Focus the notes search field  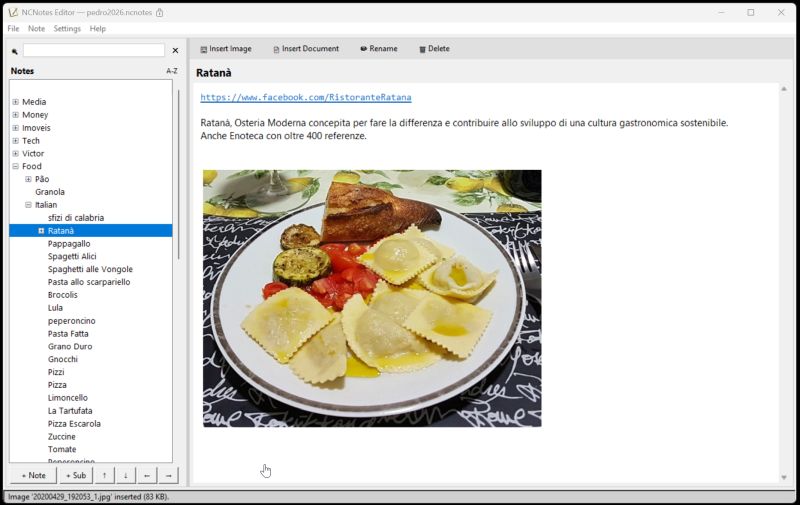94,50
